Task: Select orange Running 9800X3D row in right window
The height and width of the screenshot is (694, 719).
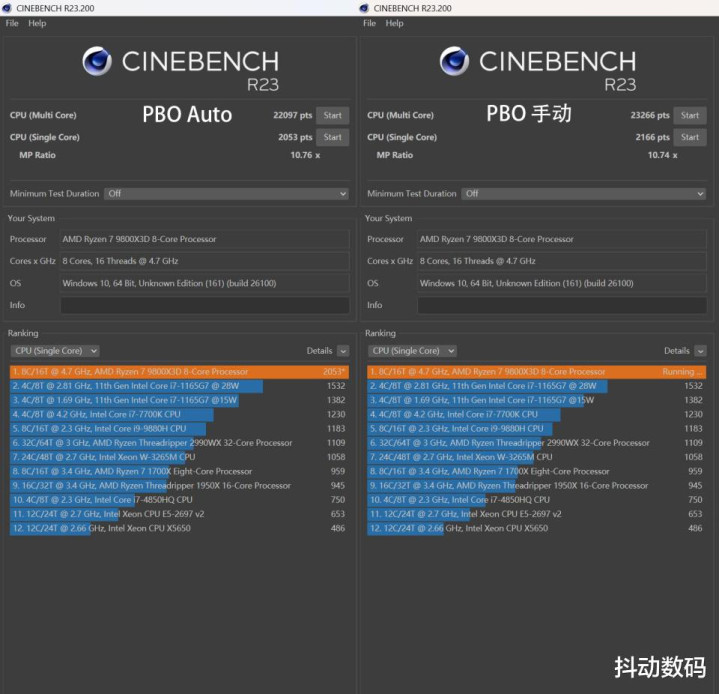Action: click(x=536, y=372)
